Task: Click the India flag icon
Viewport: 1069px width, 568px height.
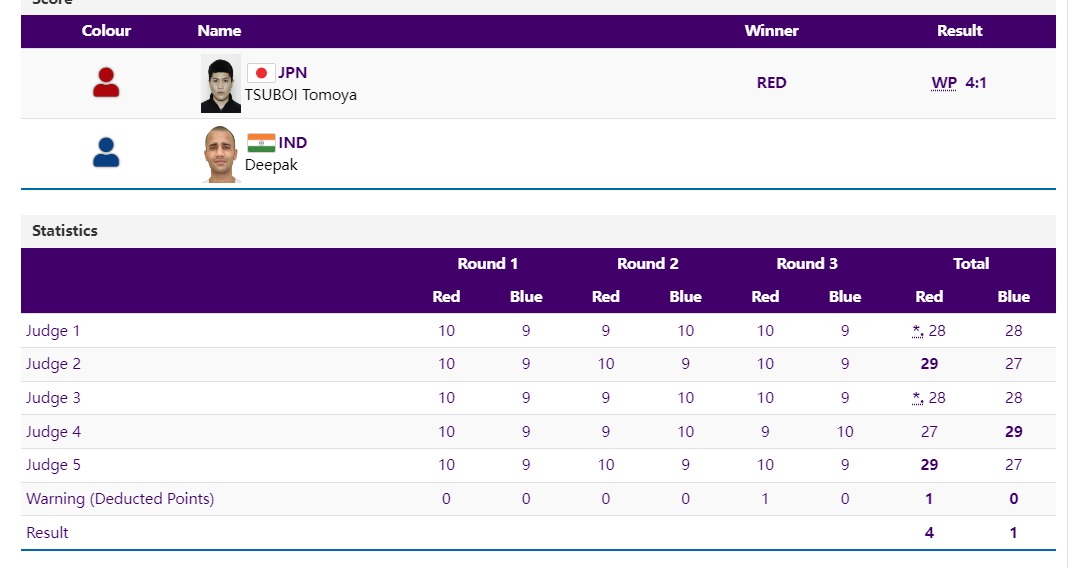Action: pyautogui.click(x=261, y=143)
